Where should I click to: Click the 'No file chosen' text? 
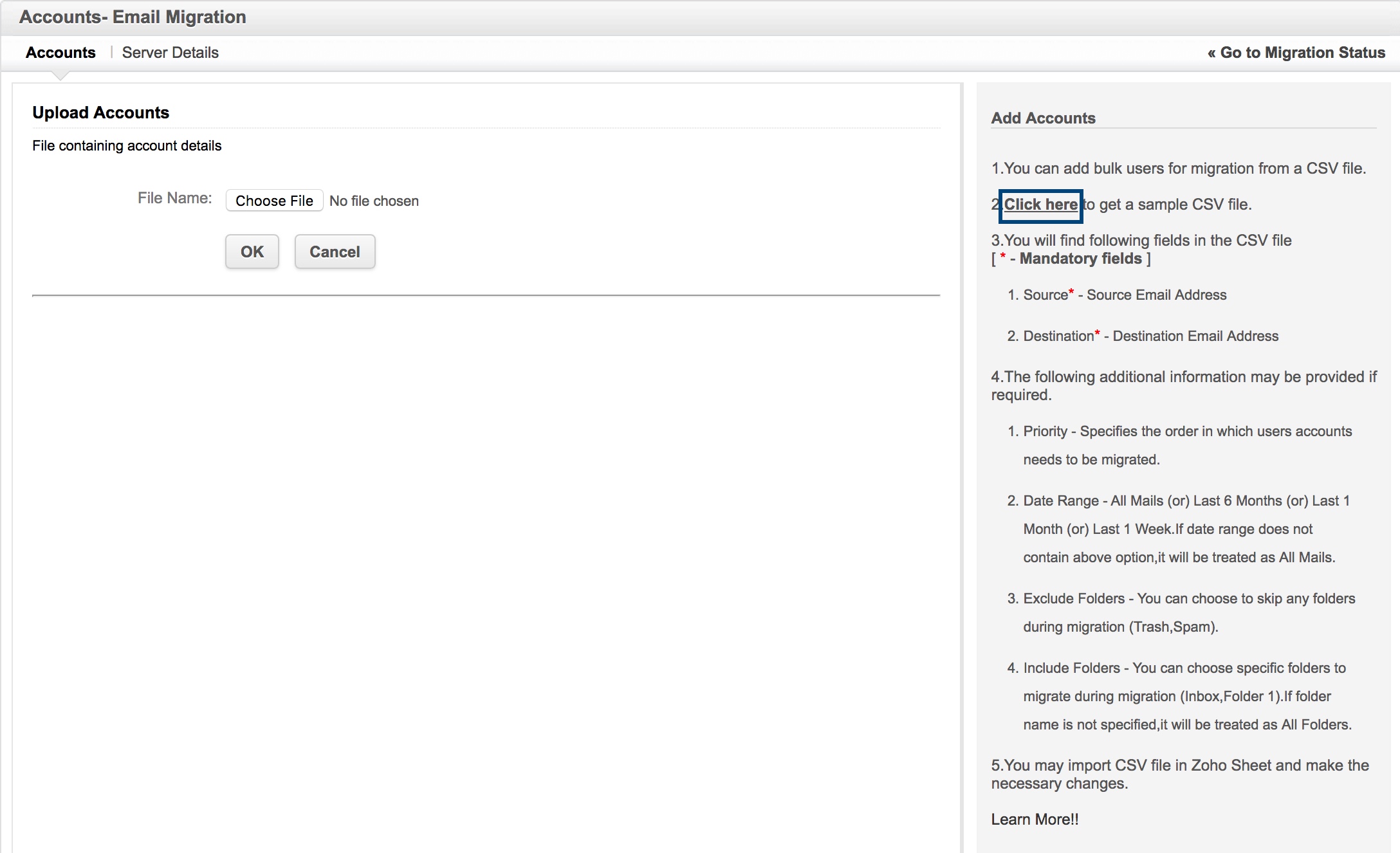pos(374,201)
